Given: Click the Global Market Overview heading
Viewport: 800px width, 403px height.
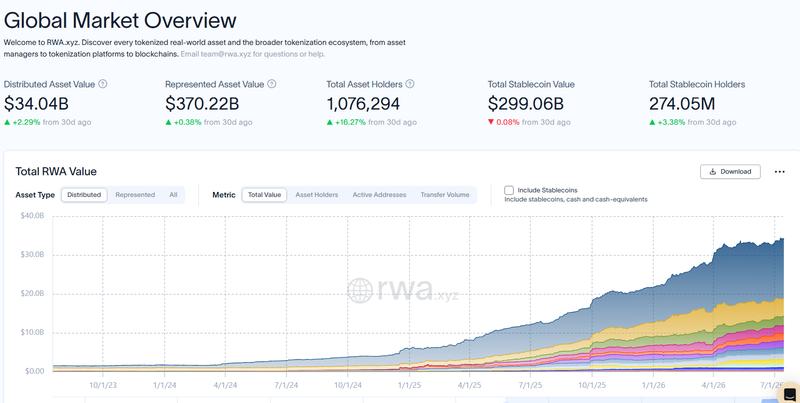Looking at the screenshot, I should coord(120,20).
